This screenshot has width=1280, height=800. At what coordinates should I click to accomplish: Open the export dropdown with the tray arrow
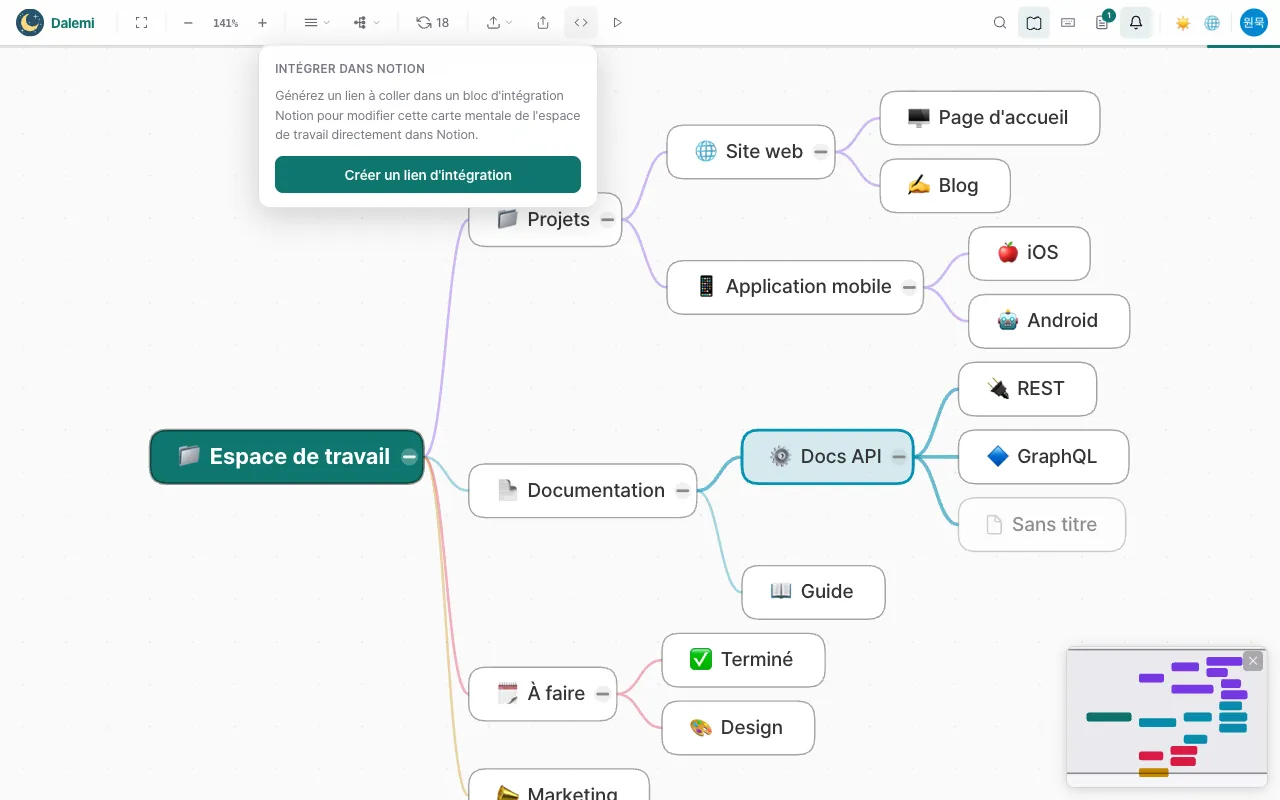(499, 22)
